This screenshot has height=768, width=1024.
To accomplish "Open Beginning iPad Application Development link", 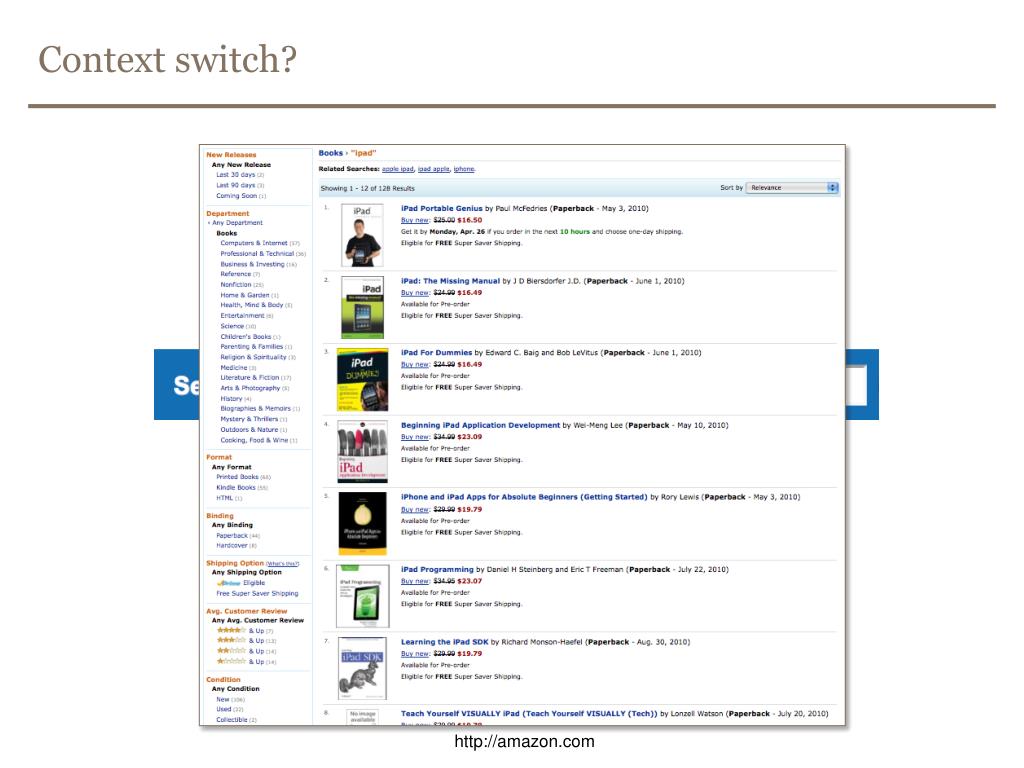I will pyautogui.click(x=480, y=425).
